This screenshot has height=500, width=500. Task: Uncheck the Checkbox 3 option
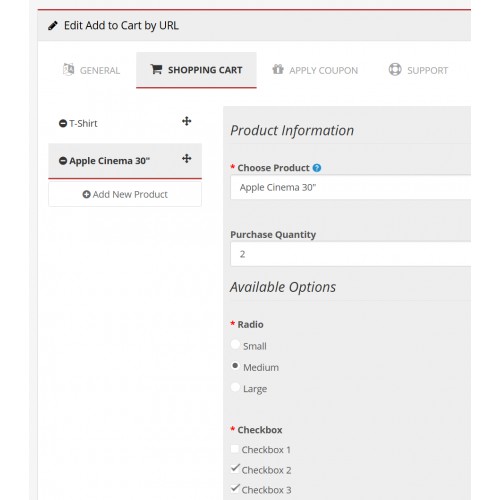point(235,489)
